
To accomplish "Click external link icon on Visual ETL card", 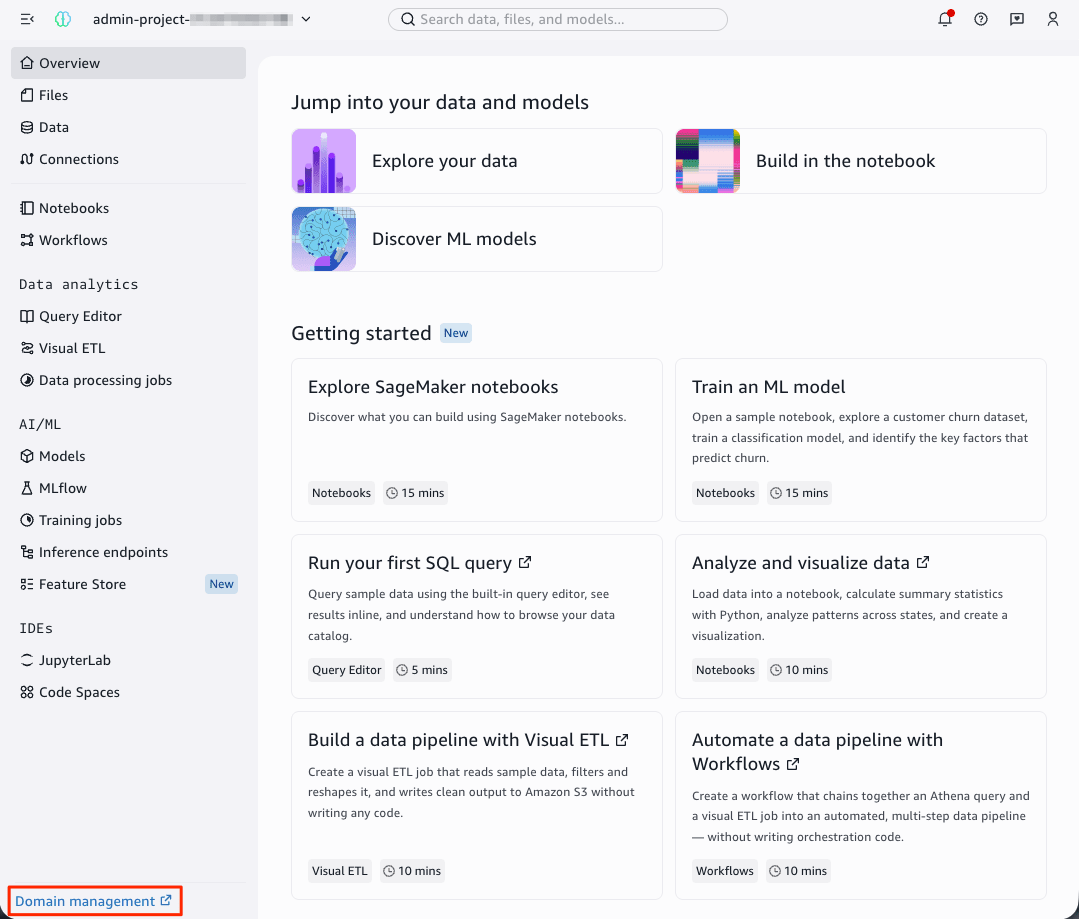I will click(622, 740).
